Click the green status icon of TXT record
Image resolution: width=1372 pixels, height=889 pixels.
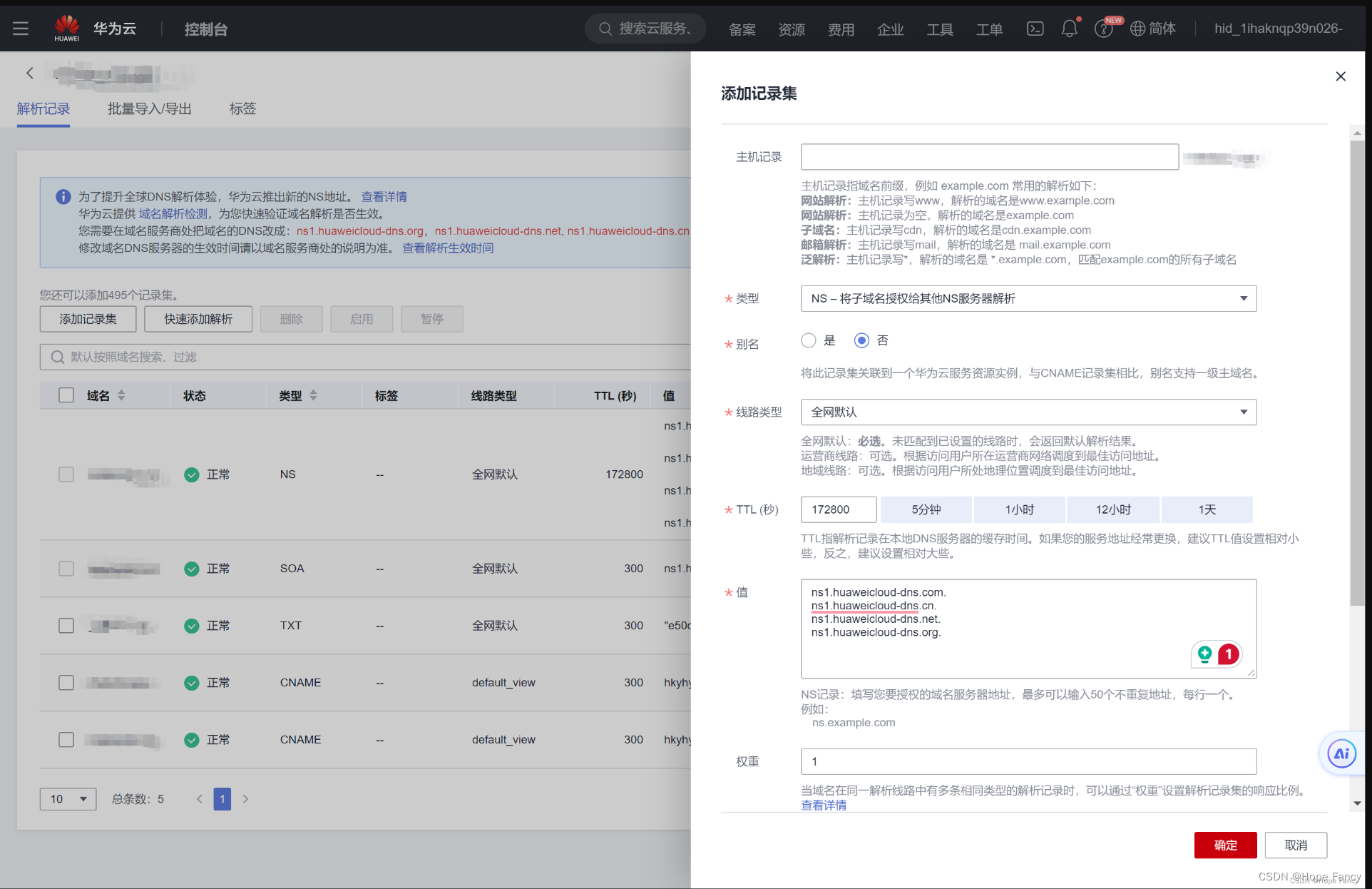pos(191,626)
